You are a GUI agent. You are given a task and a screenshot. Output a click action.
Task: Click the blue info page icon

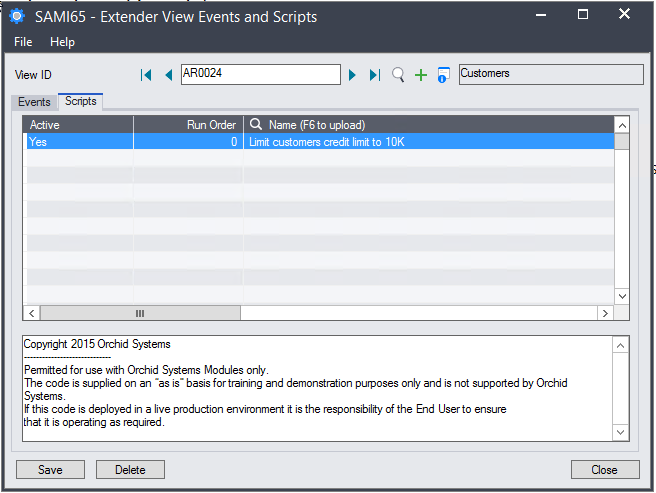click(443, 75)
